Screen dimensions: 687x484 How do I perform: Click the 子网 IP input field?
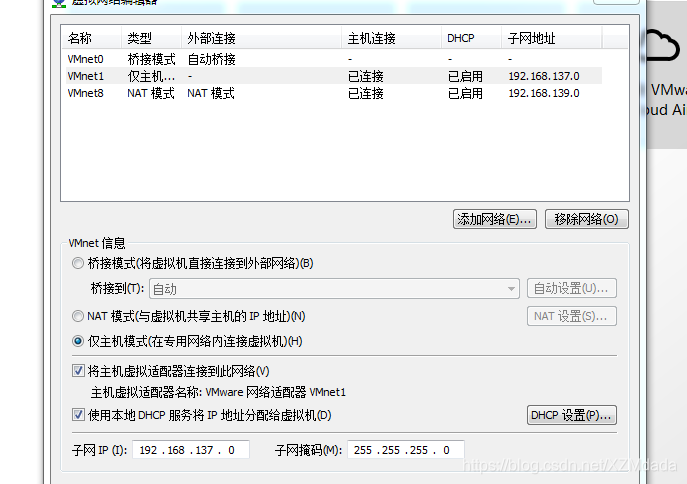point(191,450)
